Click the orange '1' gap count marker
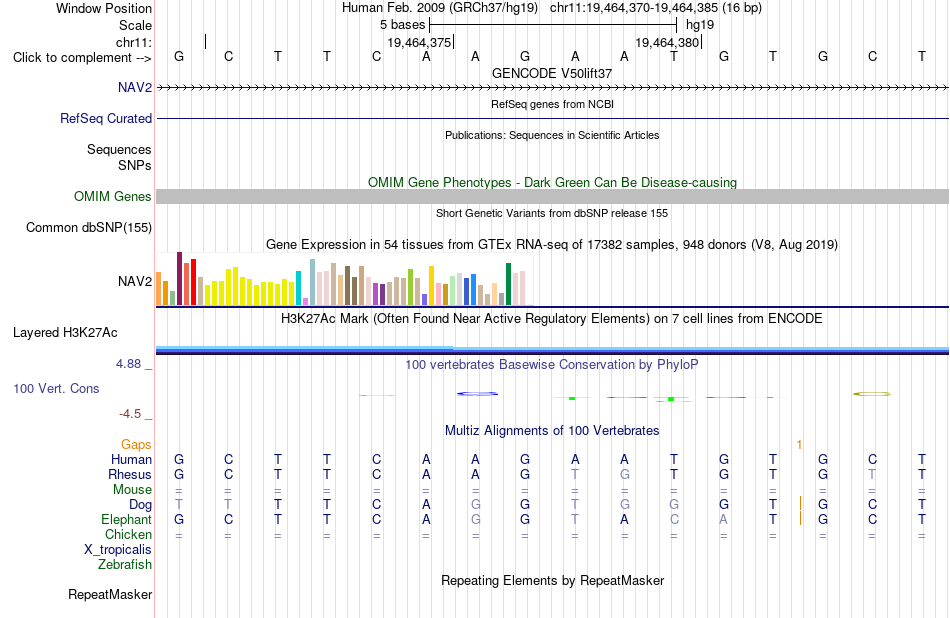 click(799, 445)
